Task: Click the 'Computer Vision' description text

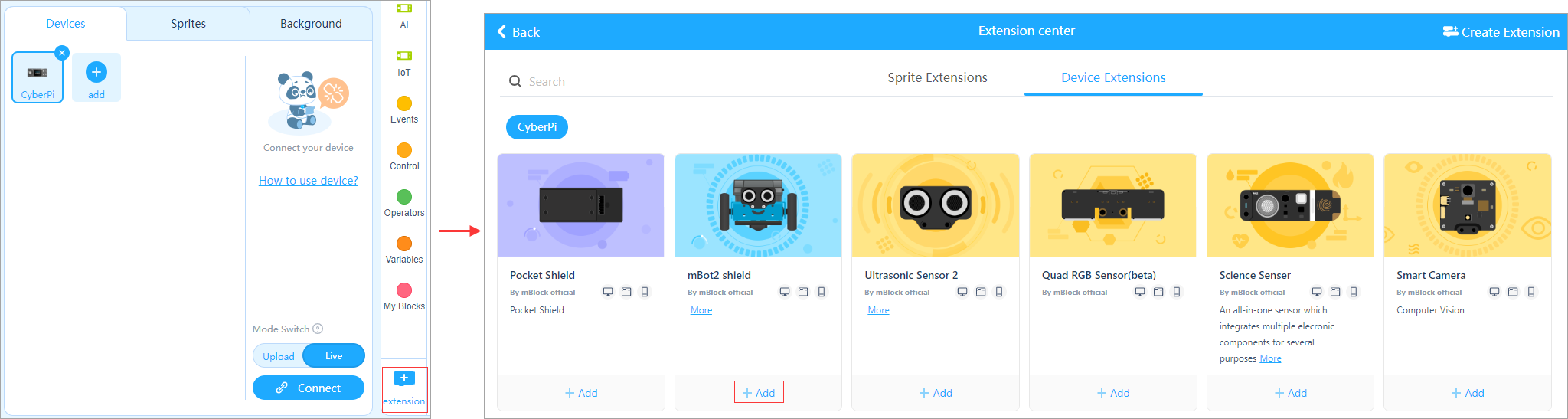Action: coord(1430,310)
